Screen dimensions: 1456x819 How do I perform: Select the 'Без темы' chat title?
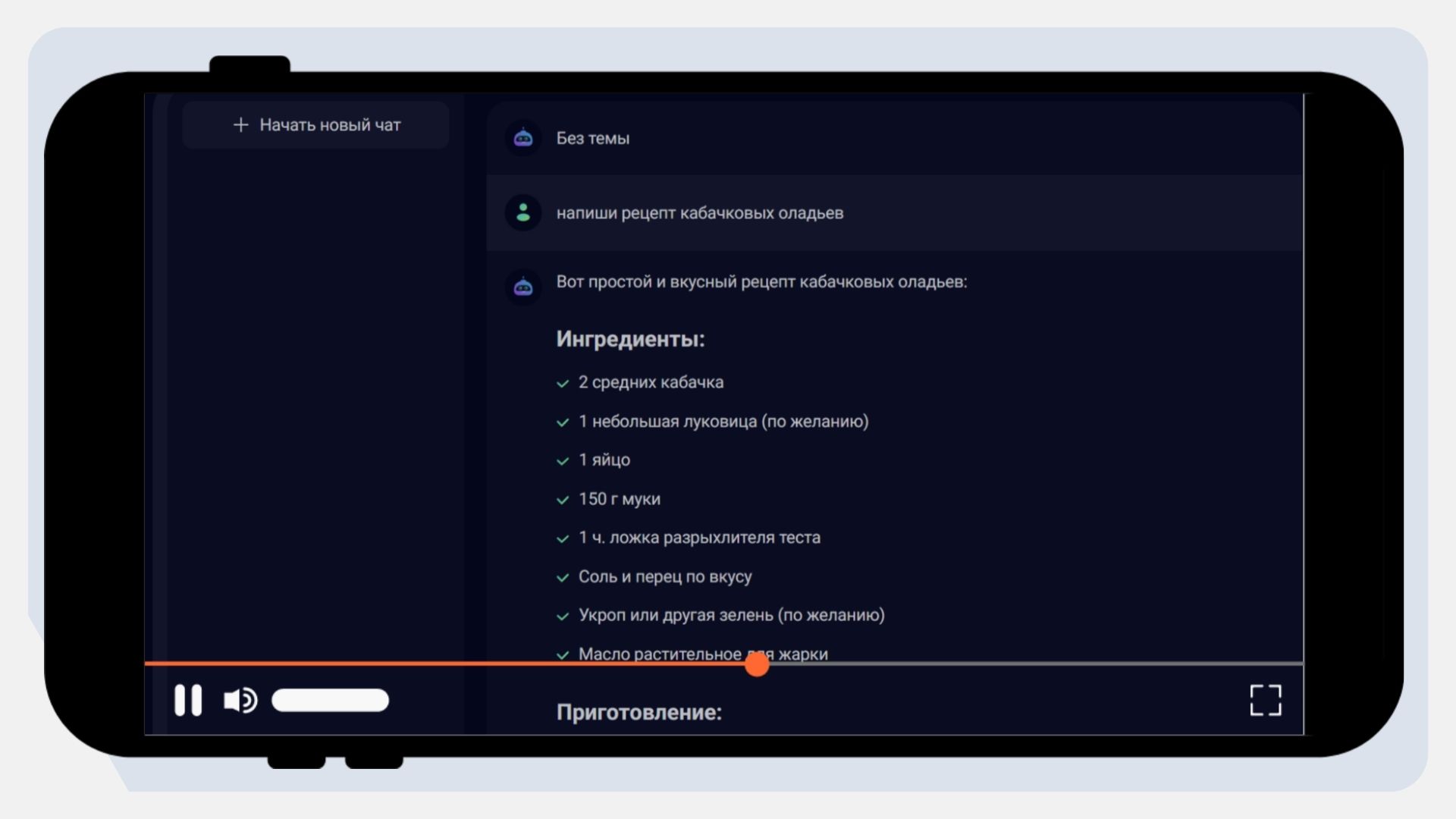click(592, 138)
